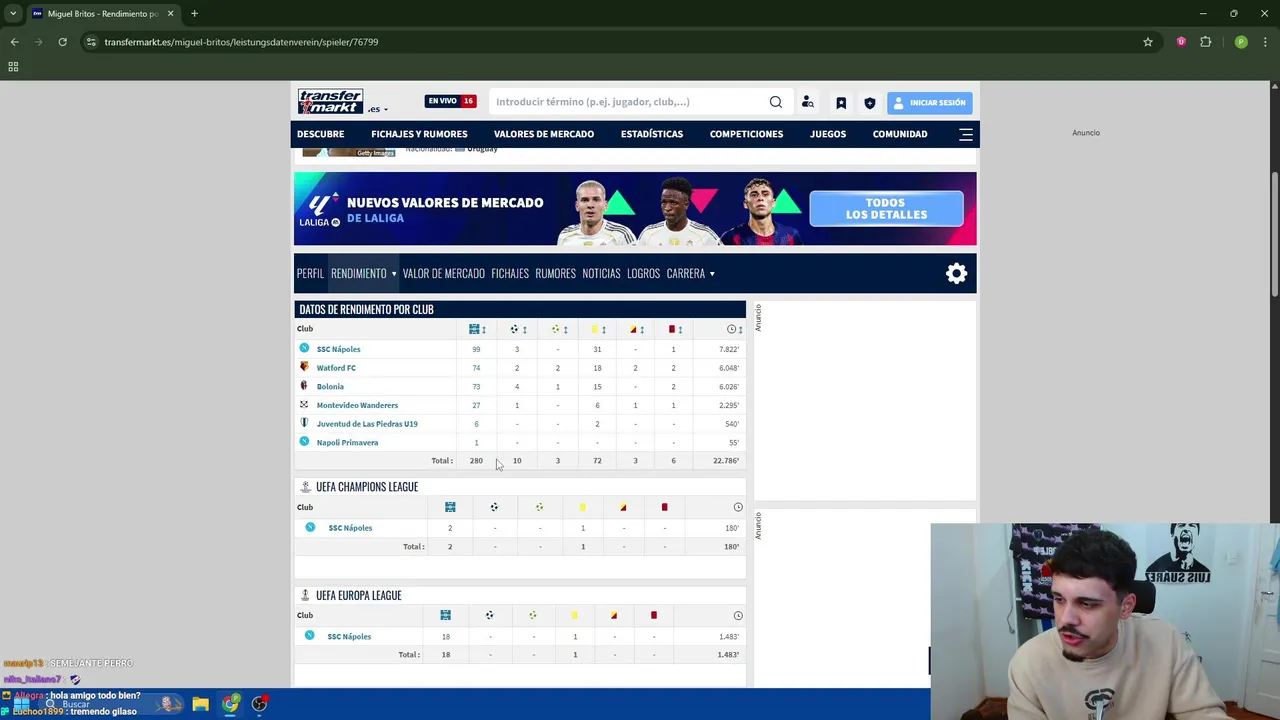Click the Napoli Primavera crest icon
The width and height of the screenshot is (1280, 720).
coord(304,441)
